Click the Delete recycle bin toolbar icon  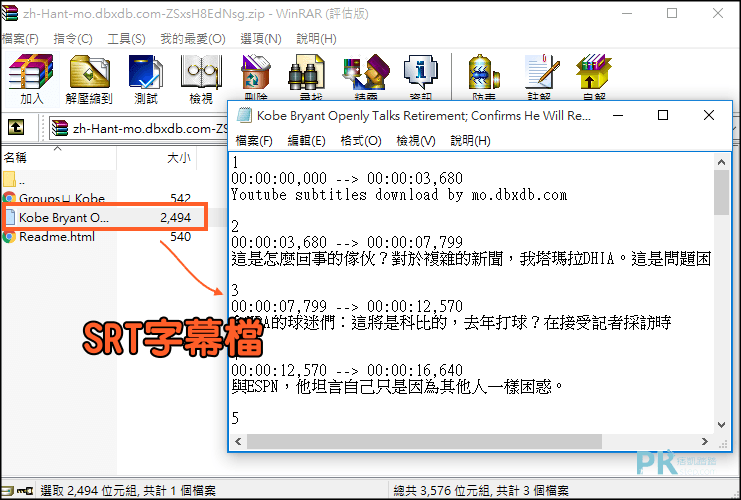[x=256, y=72]
